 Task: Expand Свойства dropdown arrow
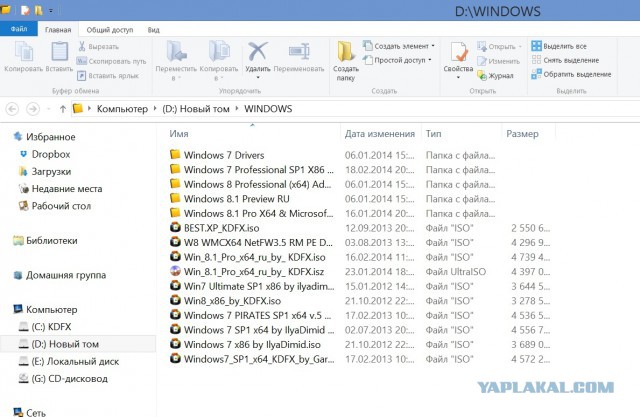458,78
